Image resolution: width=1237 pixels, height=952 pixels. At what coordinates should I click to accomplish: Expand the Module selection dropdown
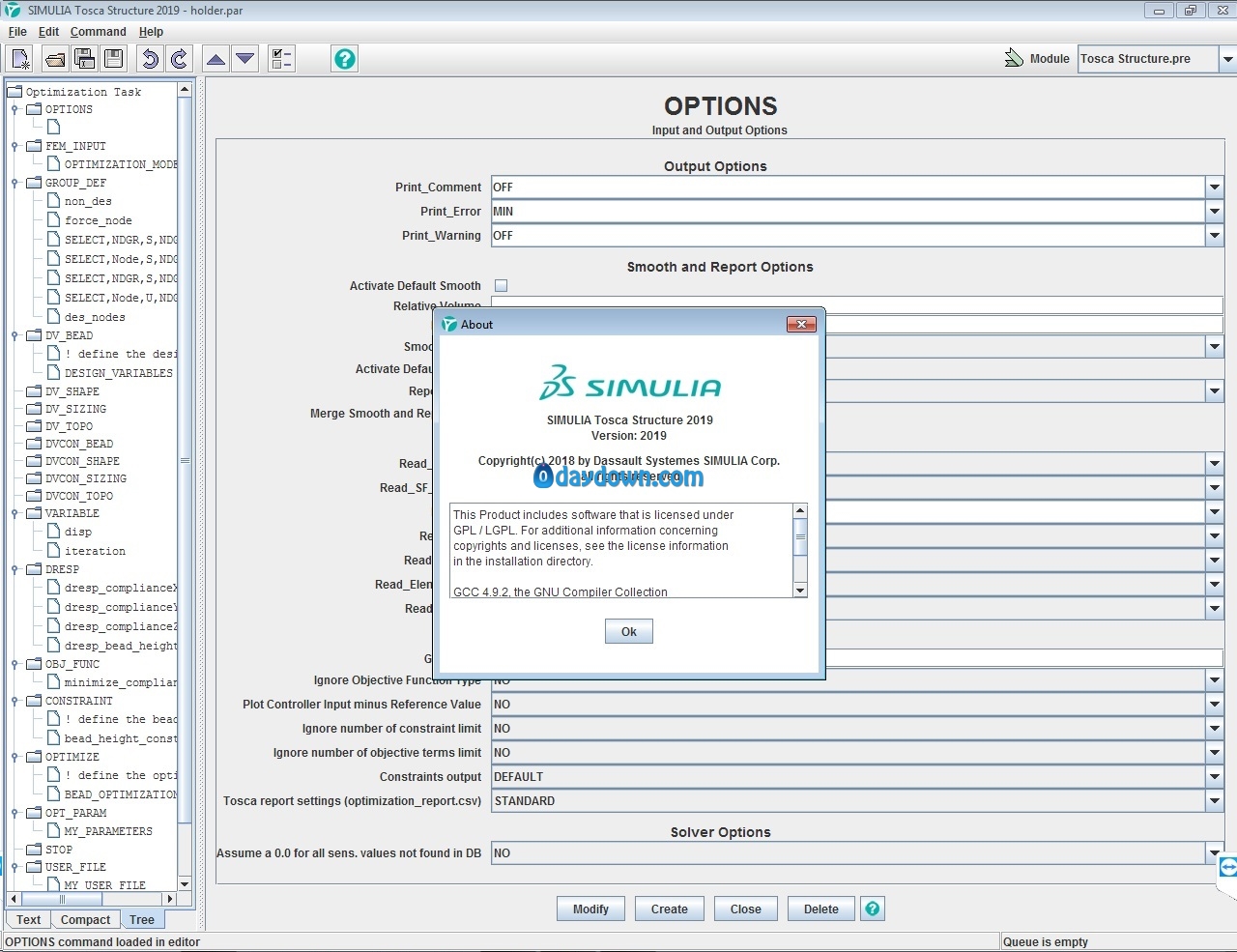[1227, 59]
